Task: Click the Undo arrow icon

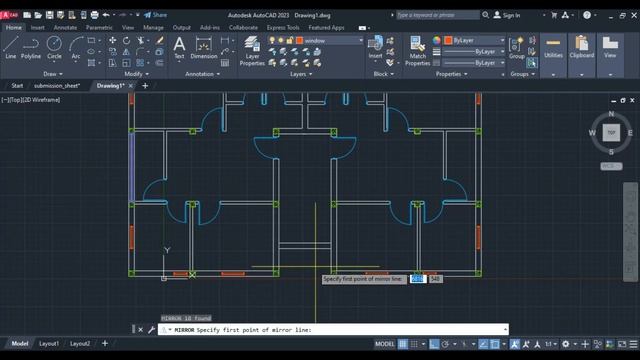Action: click(106, 15)
